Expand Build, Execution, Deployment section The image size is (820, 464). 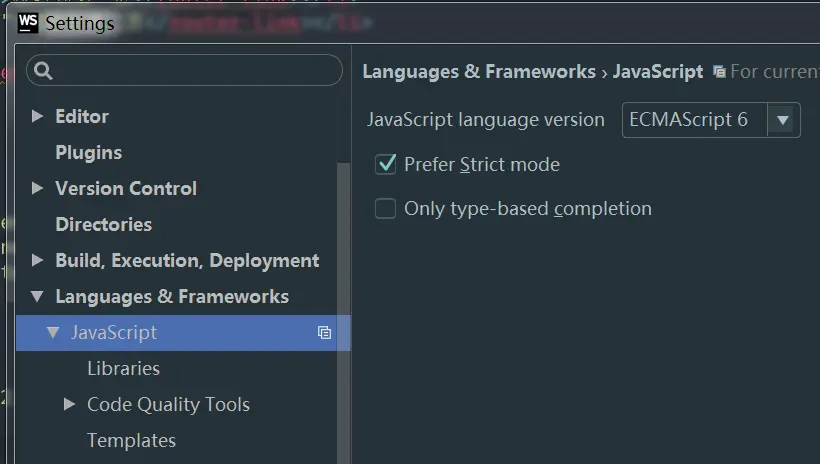coord(37,260)
